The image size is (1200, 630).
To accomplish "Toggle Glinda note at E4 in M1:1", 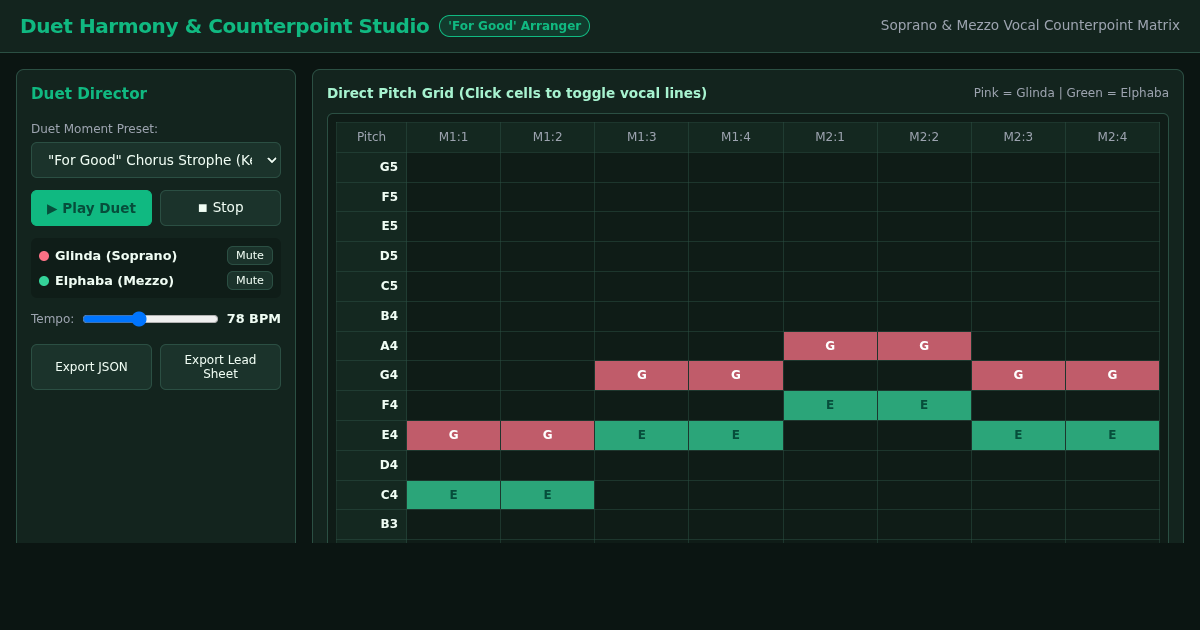I will (x=453, y=435).
